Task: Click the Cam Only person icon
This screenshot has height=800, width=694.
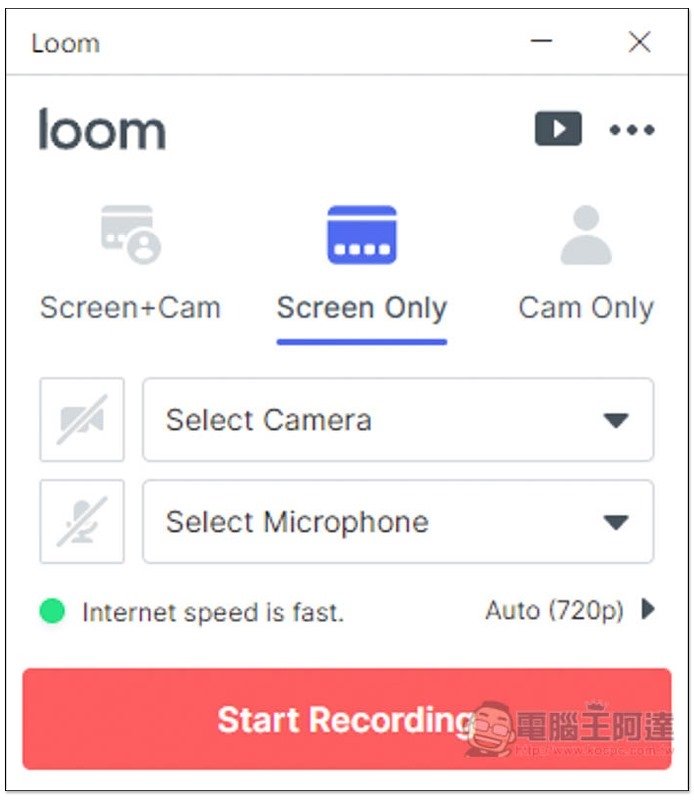Action: pos(586,235)
